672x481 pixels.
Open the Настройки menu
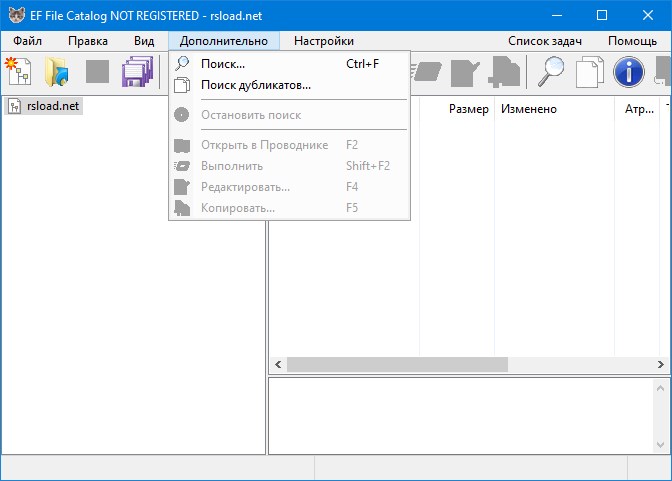click(325, 41)
